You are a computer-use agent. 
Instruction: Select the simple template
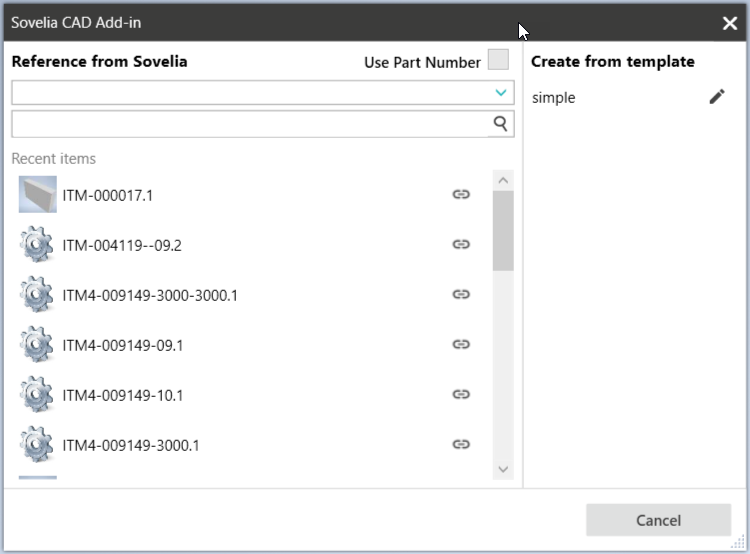coord(553,98)
